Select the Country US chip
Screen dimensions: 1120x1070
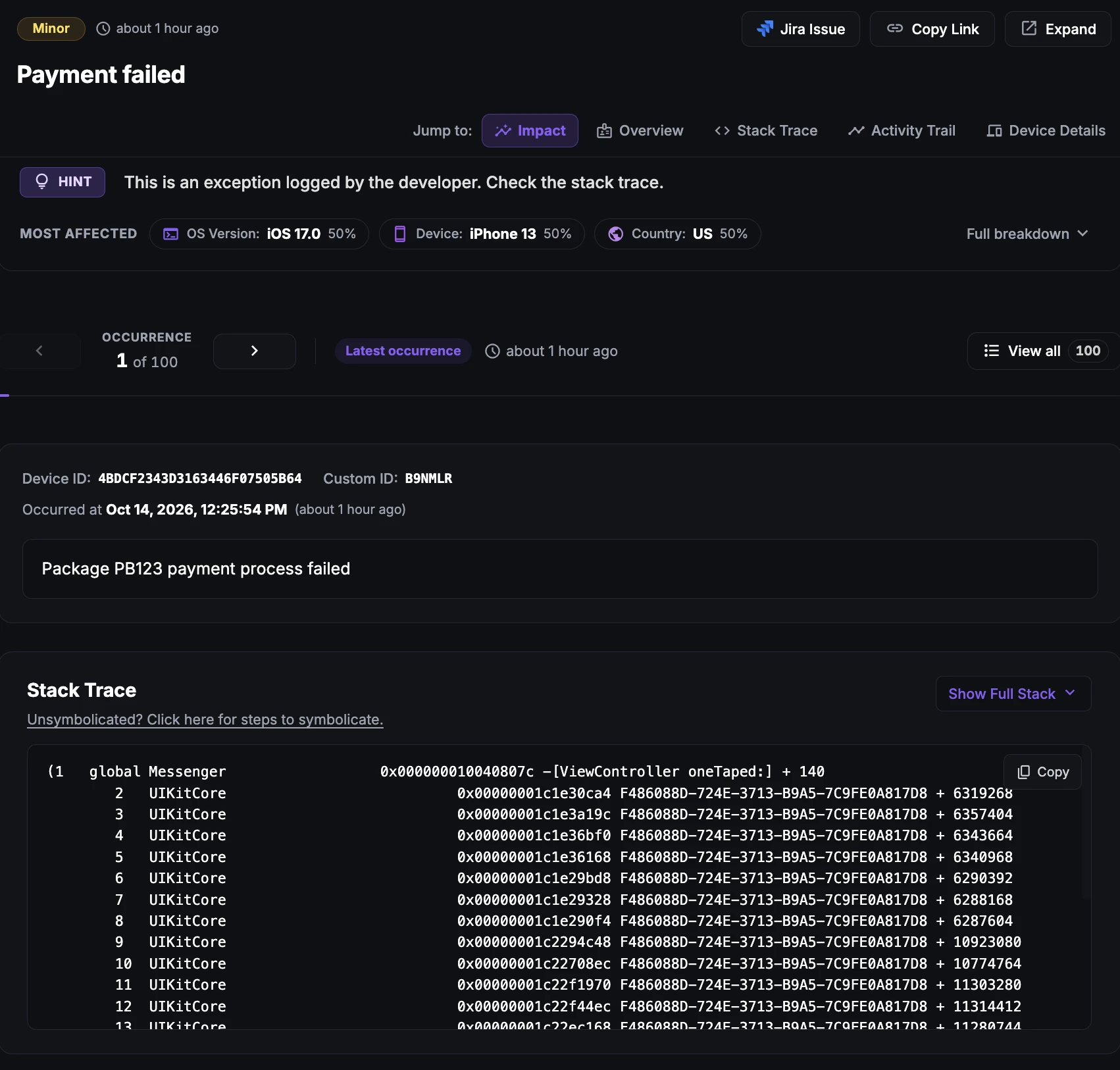[x=677, y=234]
